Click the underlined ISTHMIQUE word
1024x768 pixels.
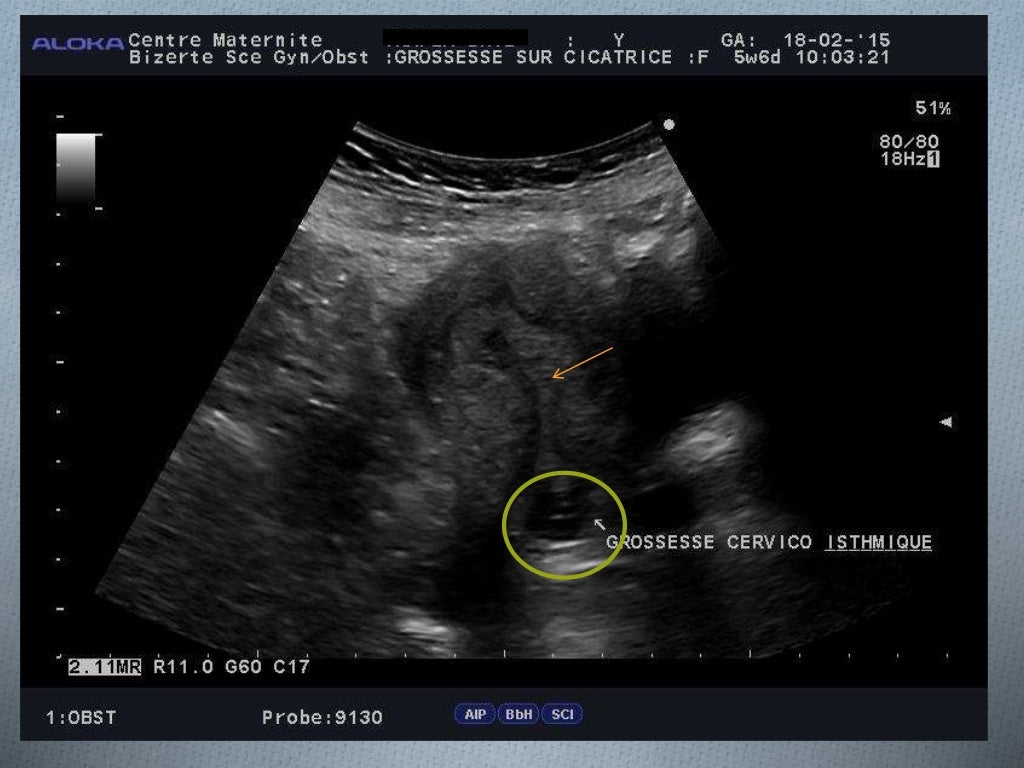click(x=878, y=542)
